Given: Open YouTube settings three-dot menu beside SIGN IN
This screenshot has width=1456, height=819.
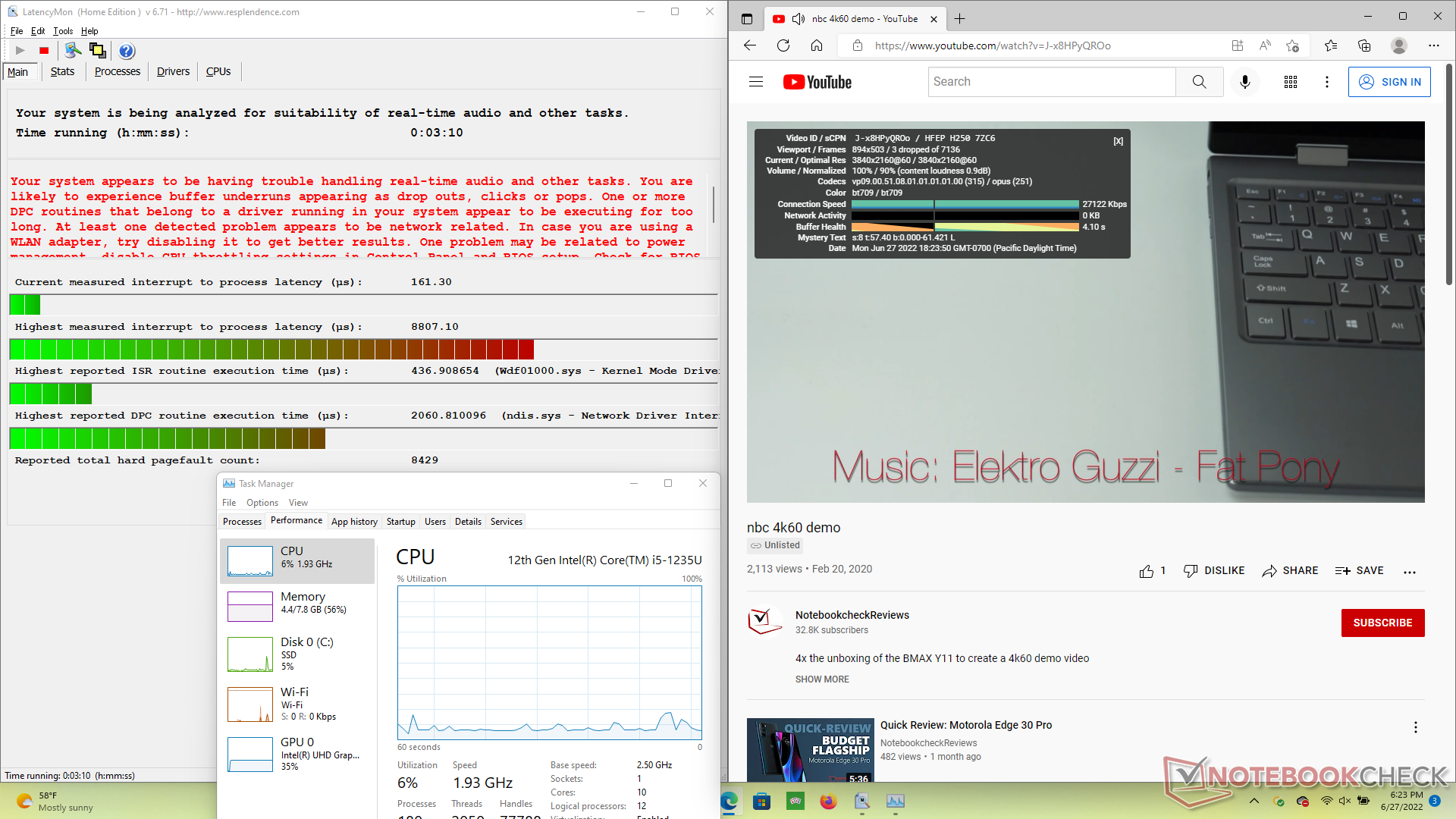Looking at the screenshot, I should (1327, 82).
